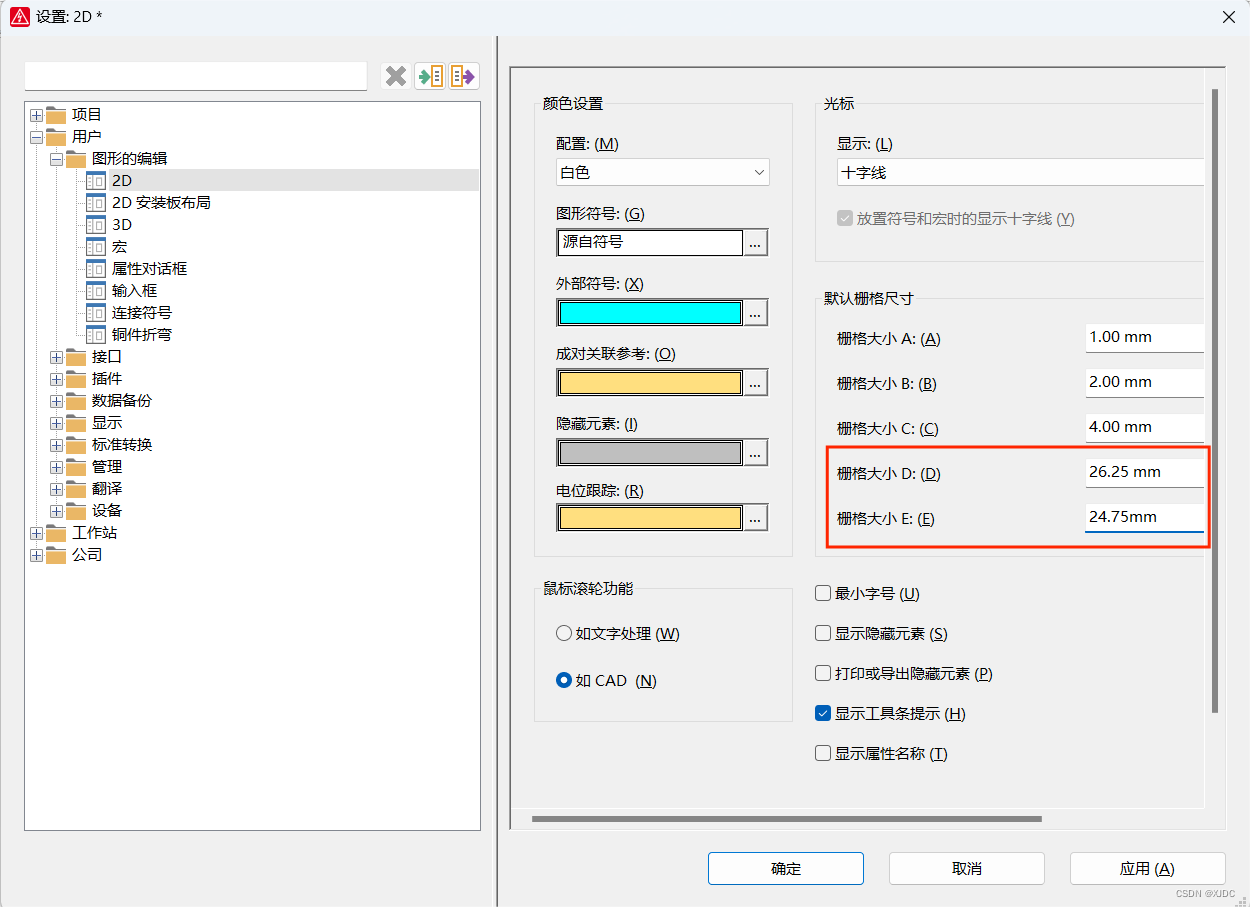Expand the 项目 tree folder
This screenshot has width=1250, height=907.
pos(37,115)
